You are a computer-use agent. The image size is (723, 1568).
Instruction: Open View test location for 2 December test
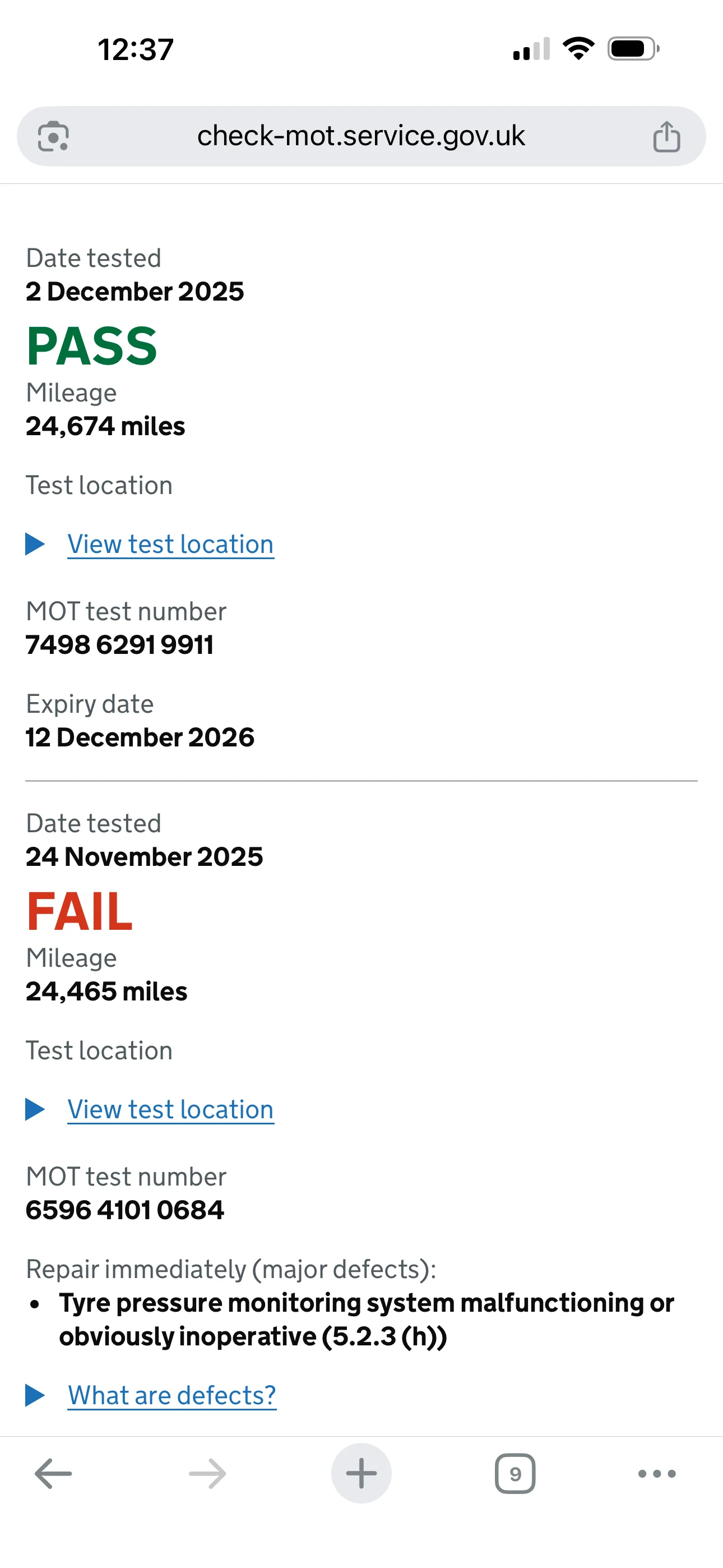click(170, 544)
